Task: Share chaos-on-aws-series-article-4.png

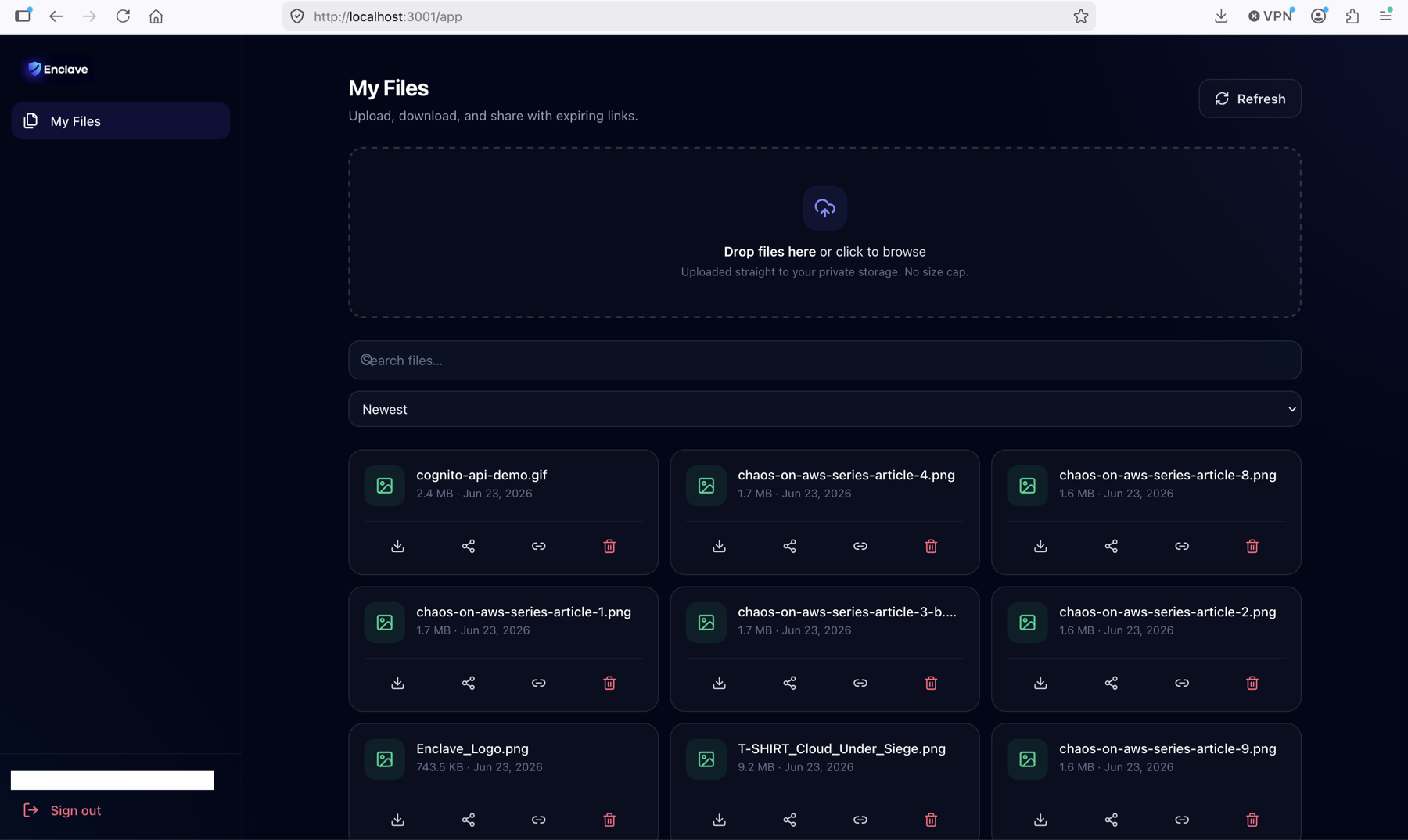Action: coord(789,546)
